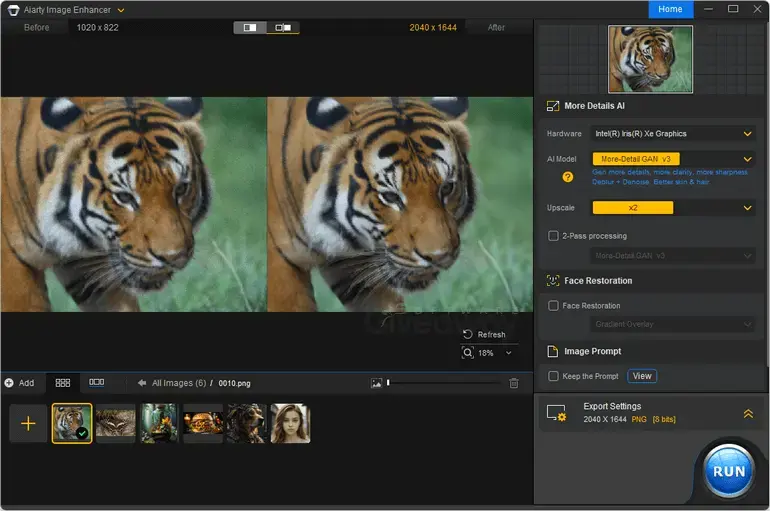Select the tiger thumbnail

tap(72, 423)
